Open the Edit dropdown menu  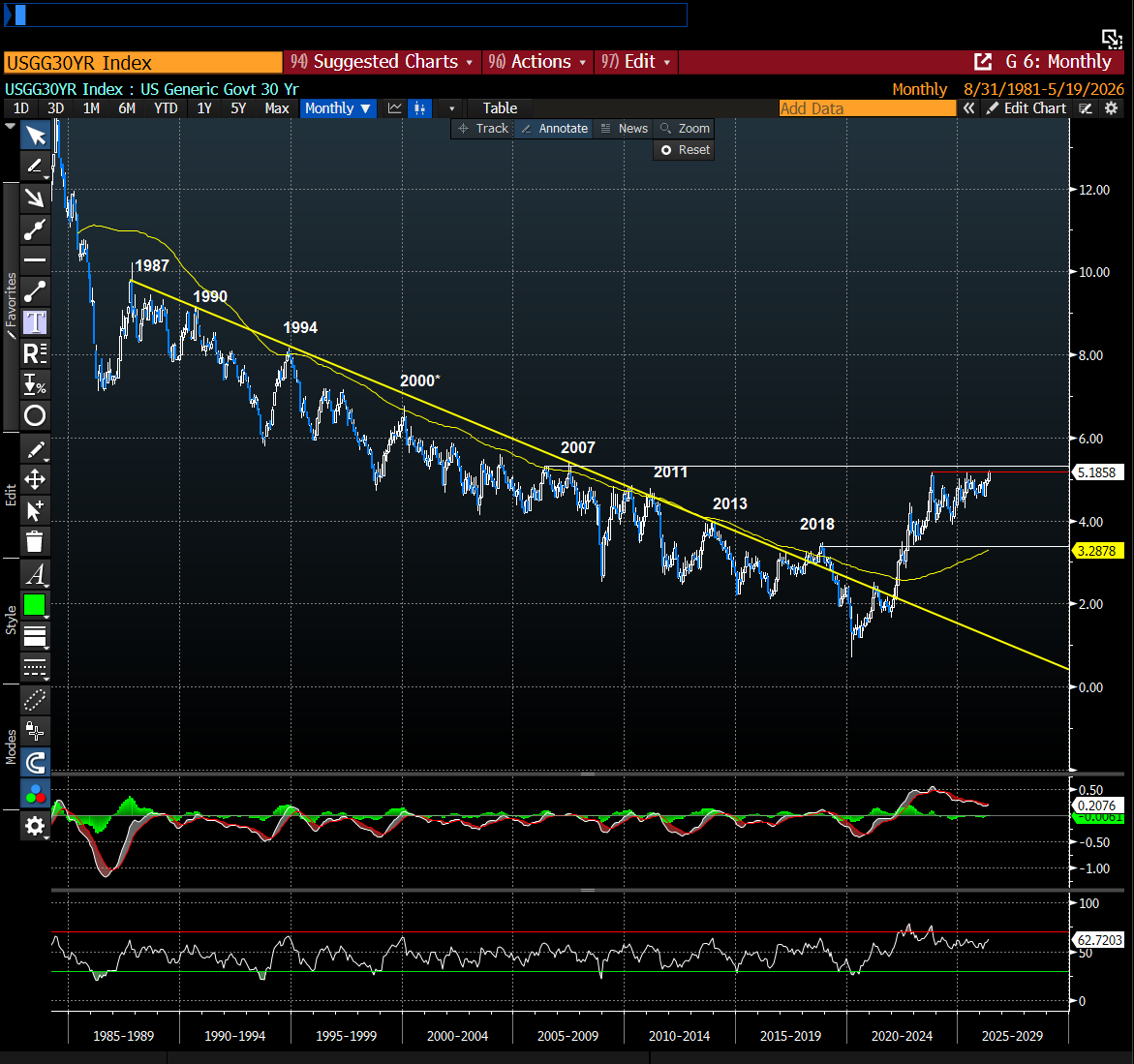tap(636, 62)
